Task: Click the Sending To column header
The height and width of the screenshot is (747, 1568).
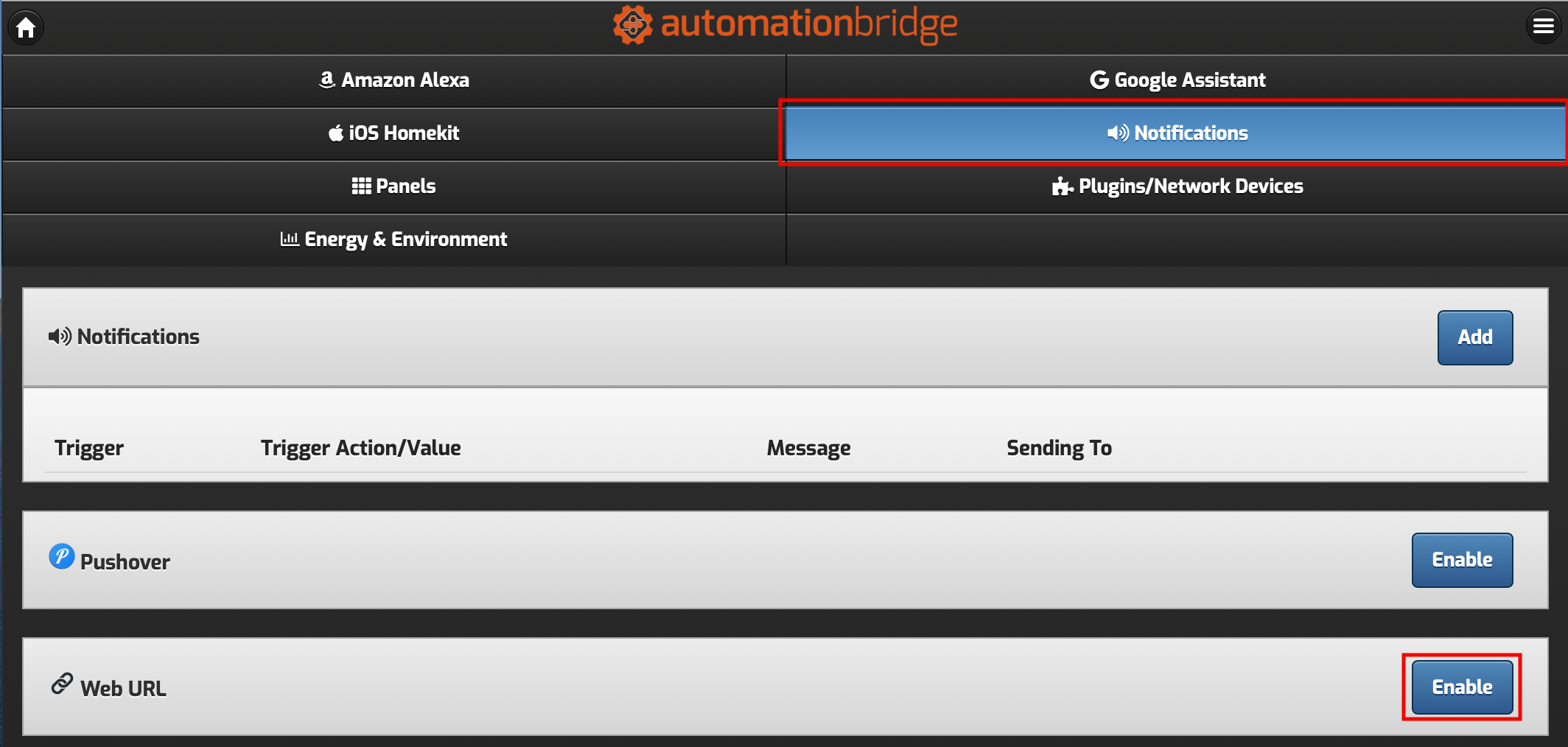Action: tap(1059, 448)
